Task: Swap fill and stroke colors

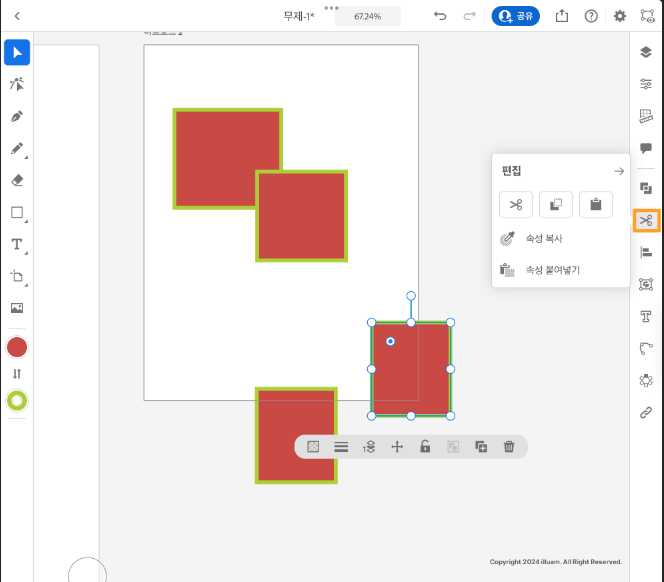Action: (17, 374)
